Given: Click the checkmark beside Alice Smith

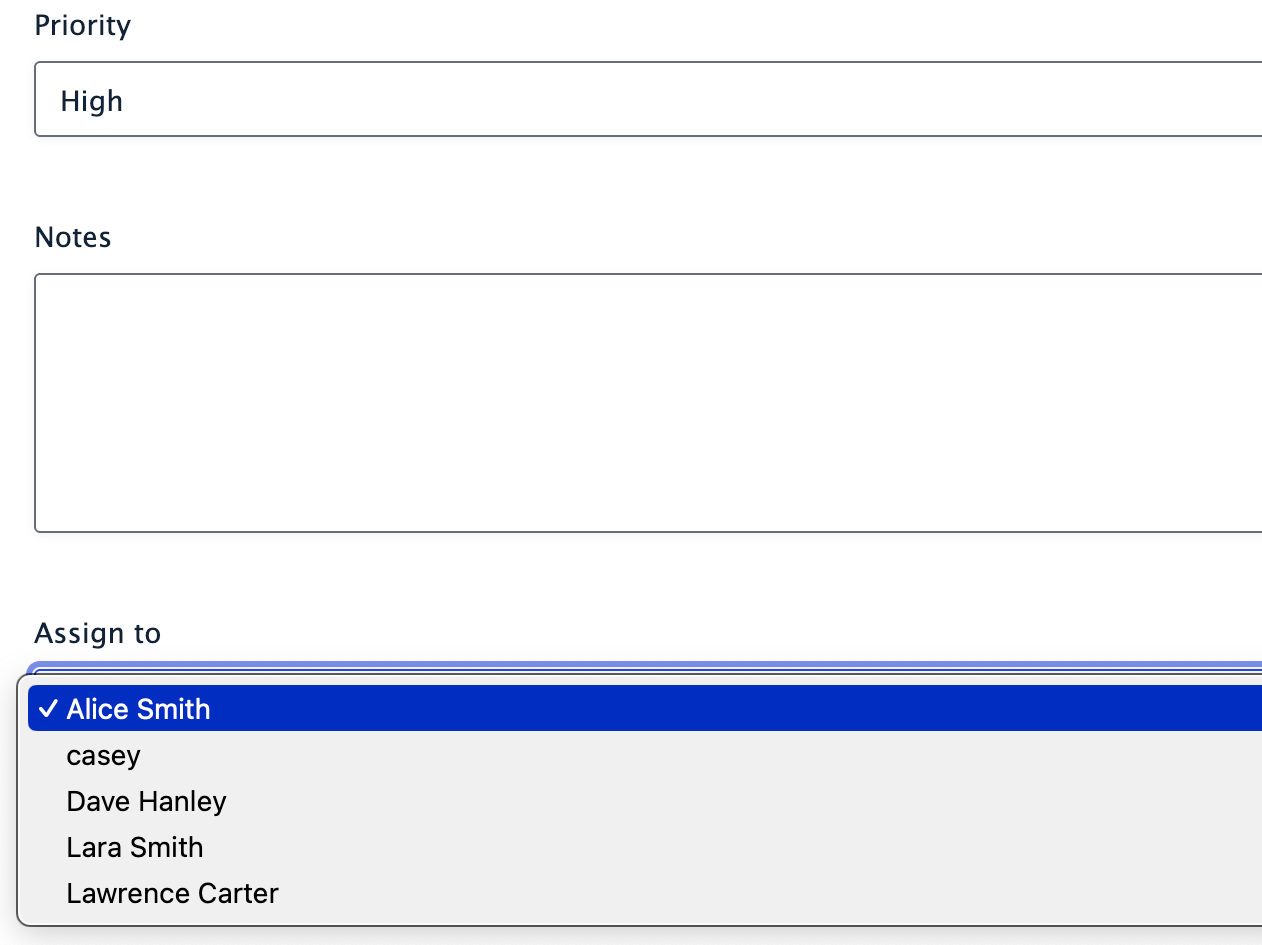Looking at the screenshot, I should 47,708.
